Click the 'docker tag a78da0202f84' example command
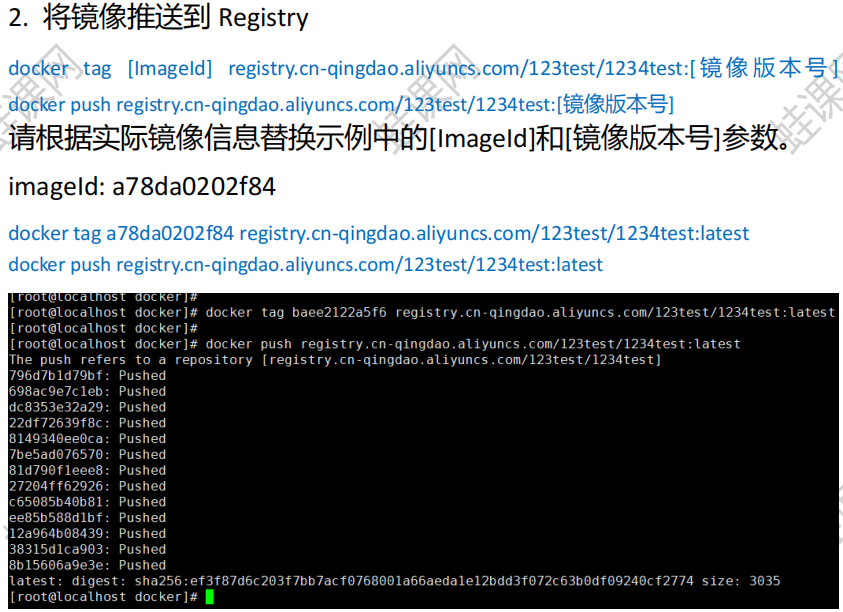 [378, 233]
